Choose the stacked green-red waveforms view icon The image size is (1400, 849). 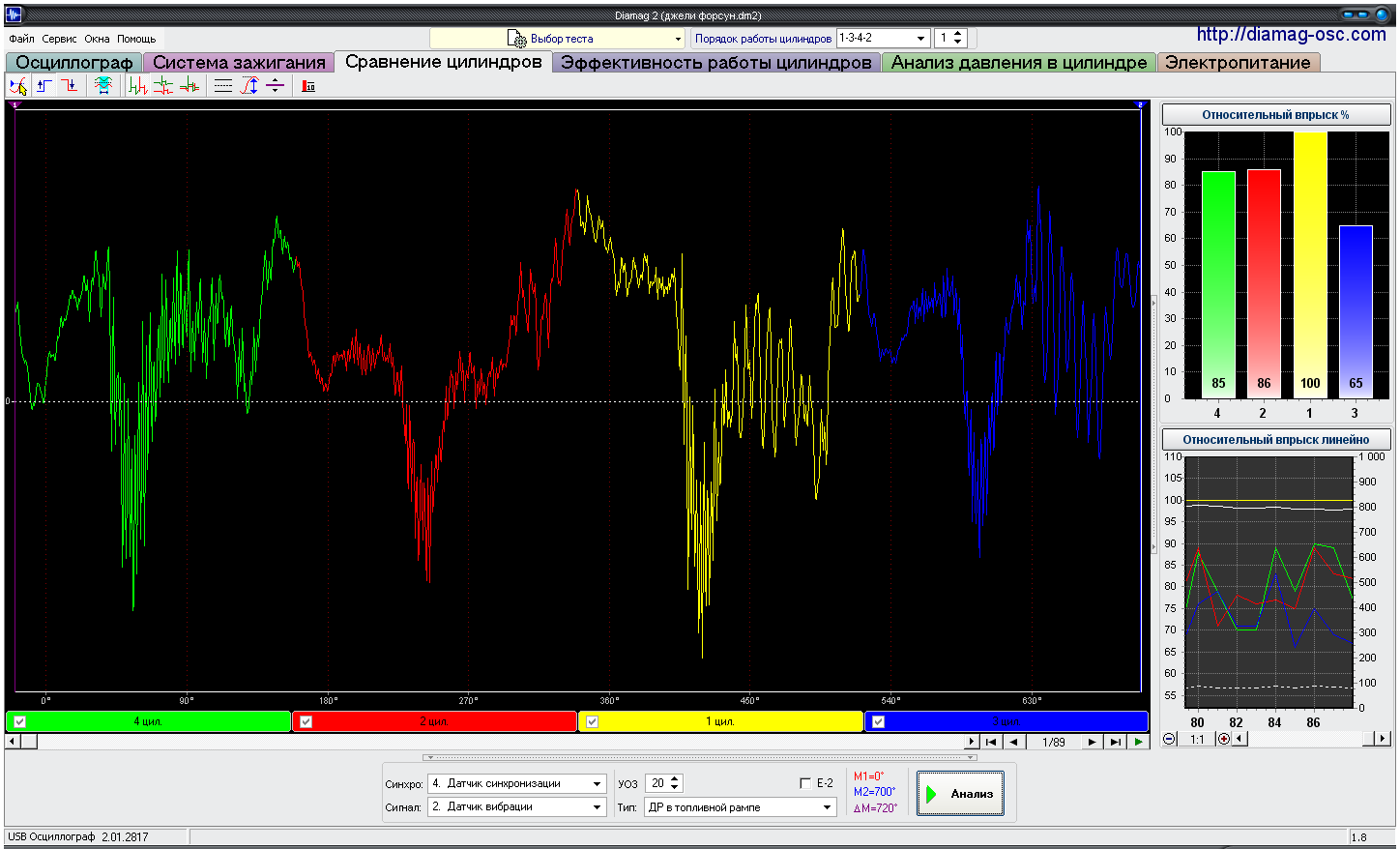tap(163, 86)
